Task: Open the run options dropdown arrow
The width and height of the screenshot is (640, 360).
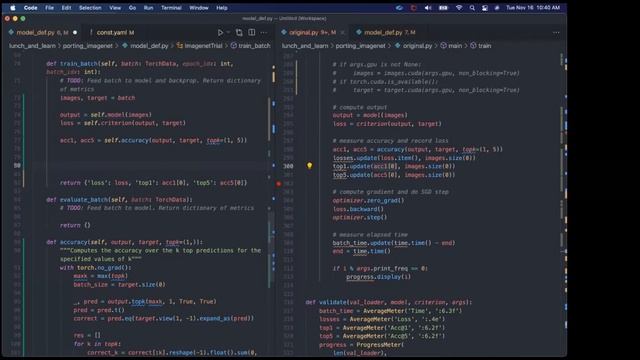Action: tap(228, 32)
